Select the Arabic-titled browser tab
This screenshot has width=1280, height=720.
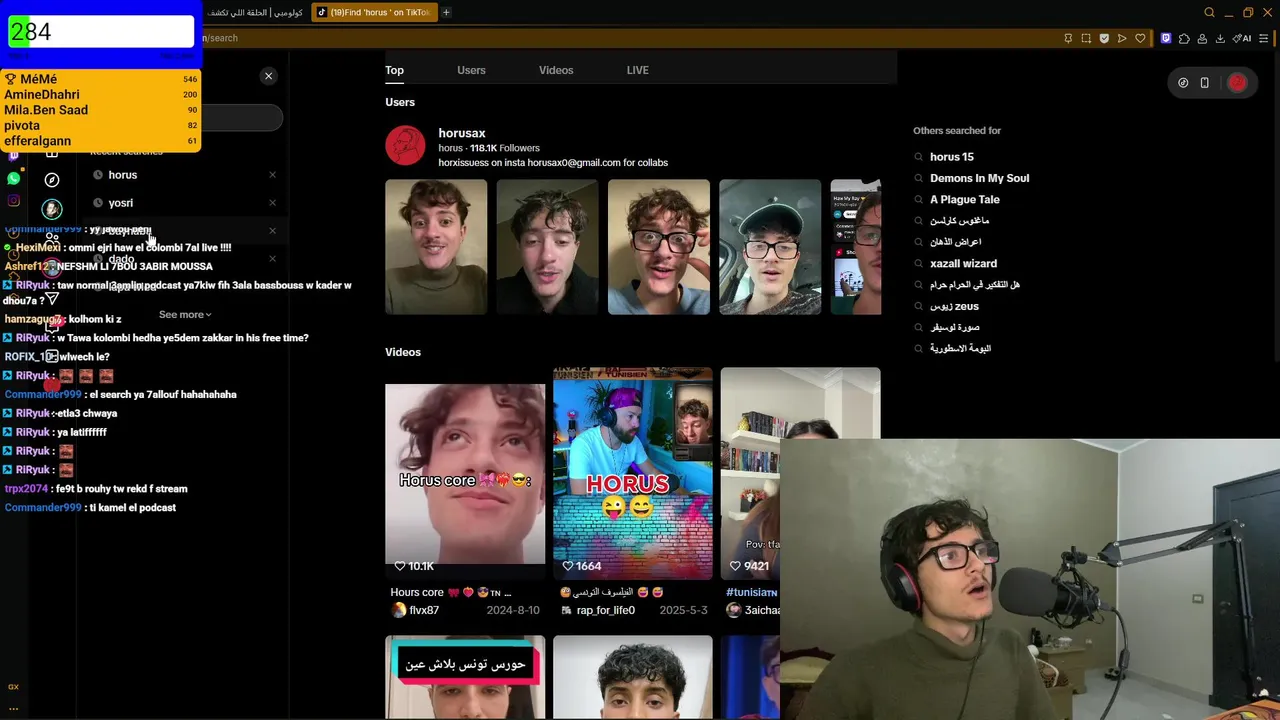(x=255, y=12)
